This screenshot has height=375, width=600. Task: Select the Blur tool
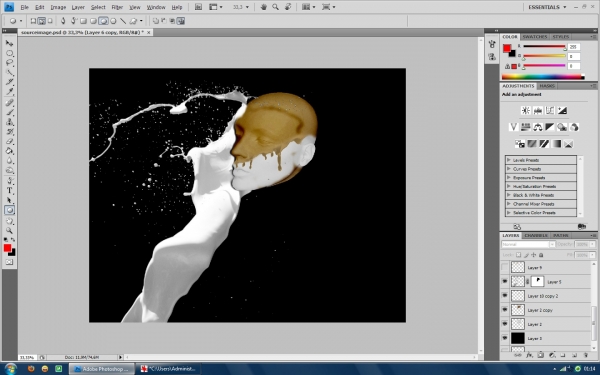[10, 161]
